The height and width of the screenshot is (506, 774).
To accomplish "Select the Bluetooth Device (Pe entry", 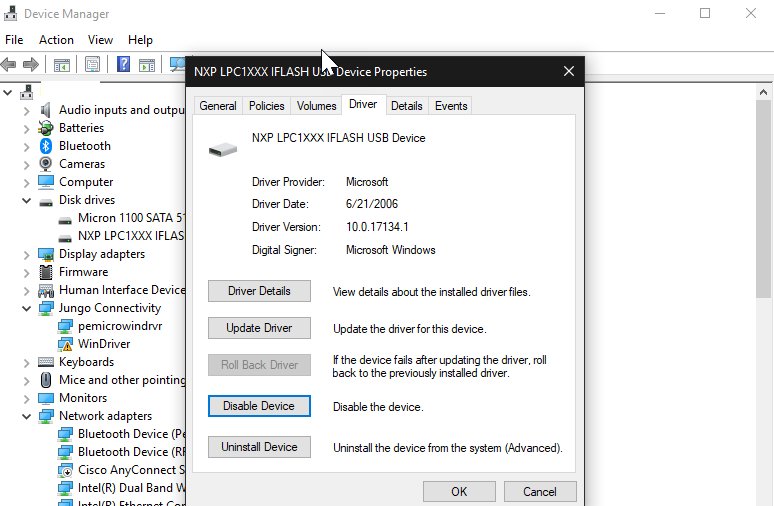I will pyautogui.click(x=131, y=434).
